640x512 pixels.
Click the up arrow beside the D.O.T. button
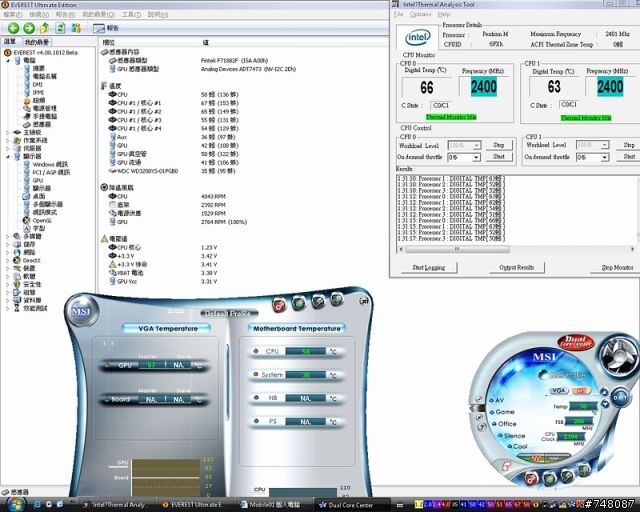pyautogui.click(x=604, y=392)
